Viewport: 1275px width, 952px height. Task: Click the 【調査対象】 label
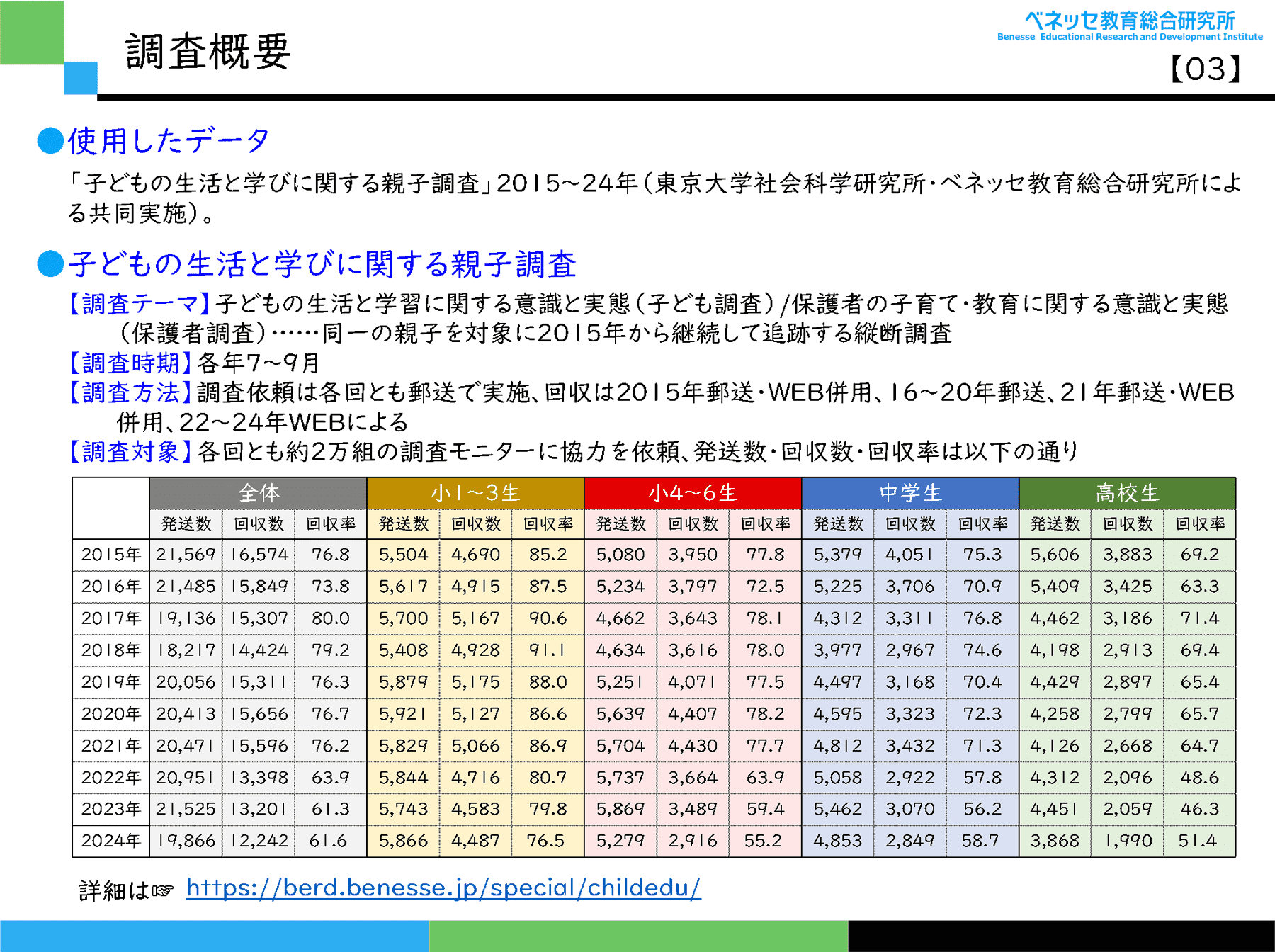click(130, 451)
